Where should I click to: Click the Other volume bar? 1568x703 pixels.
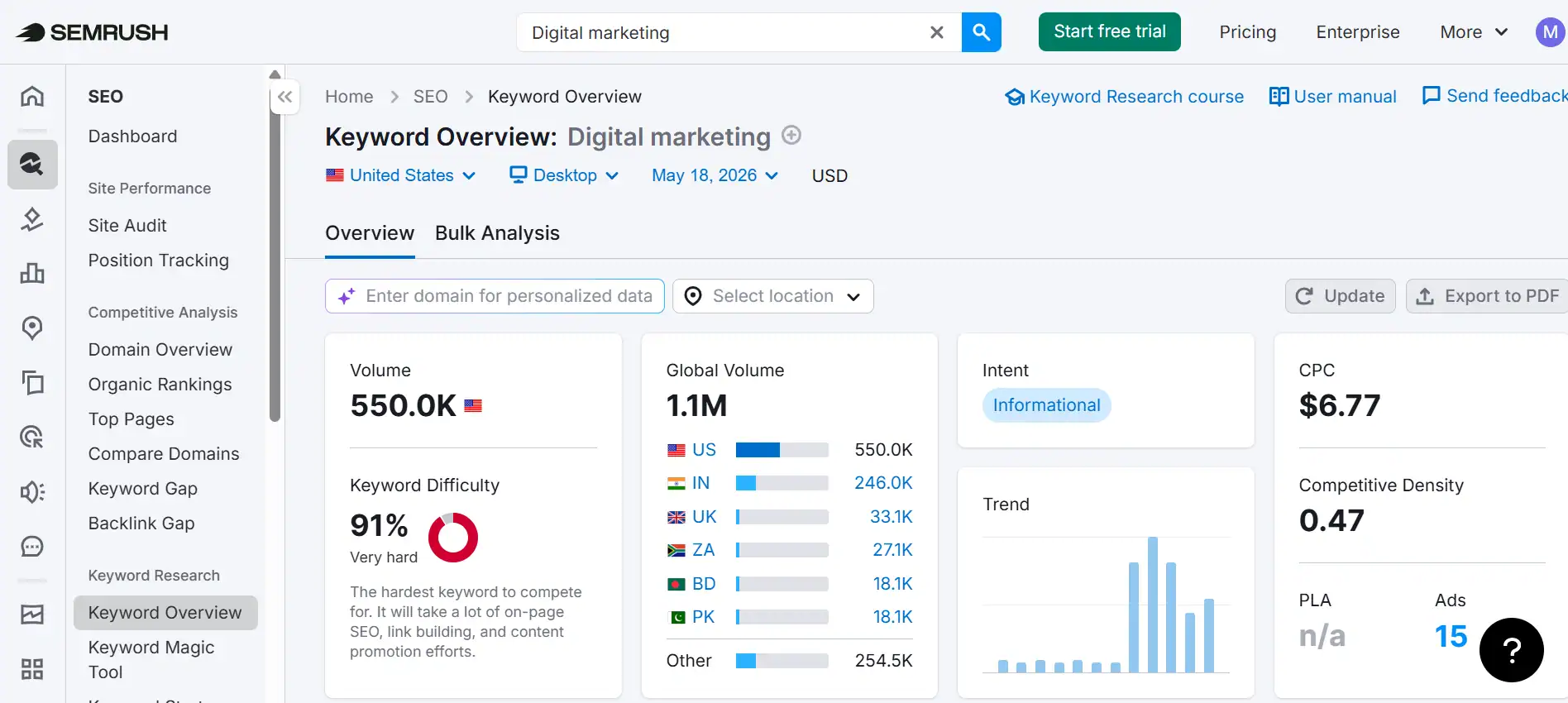coord(782,661)
